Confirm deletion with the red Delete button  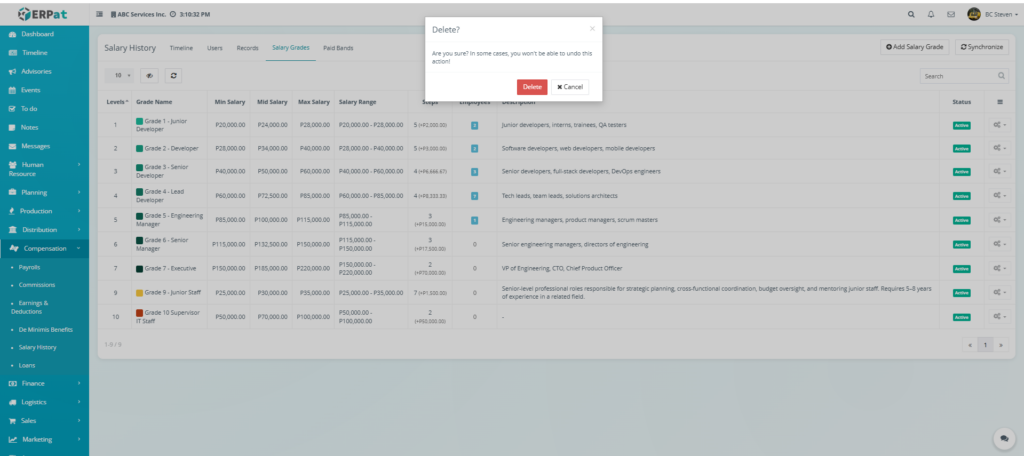tap(532, 87)
